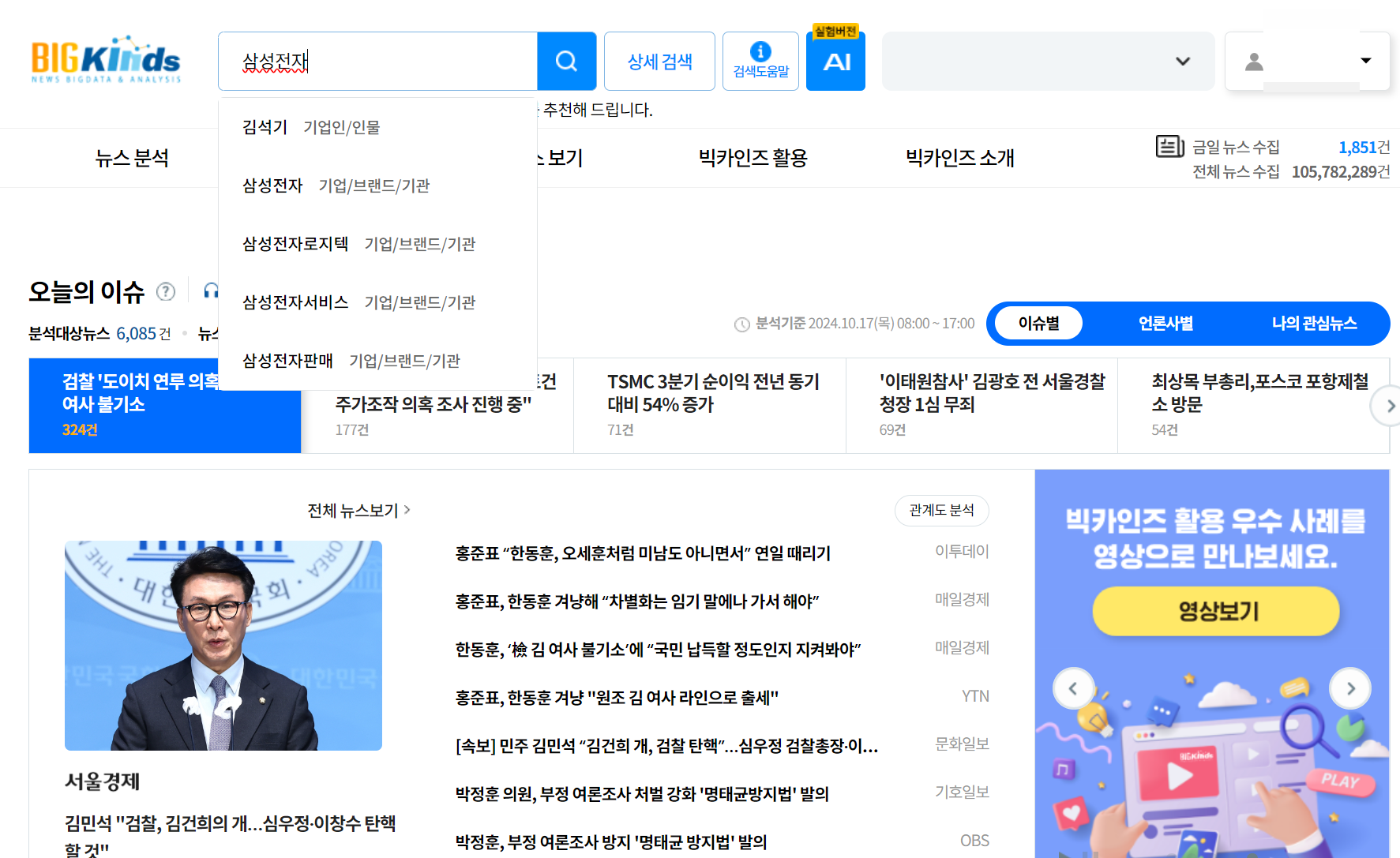This screenshot has height=858, width=1400.
Task: Choose suggestion 삼성전자판매
Action: click(377, 361)
